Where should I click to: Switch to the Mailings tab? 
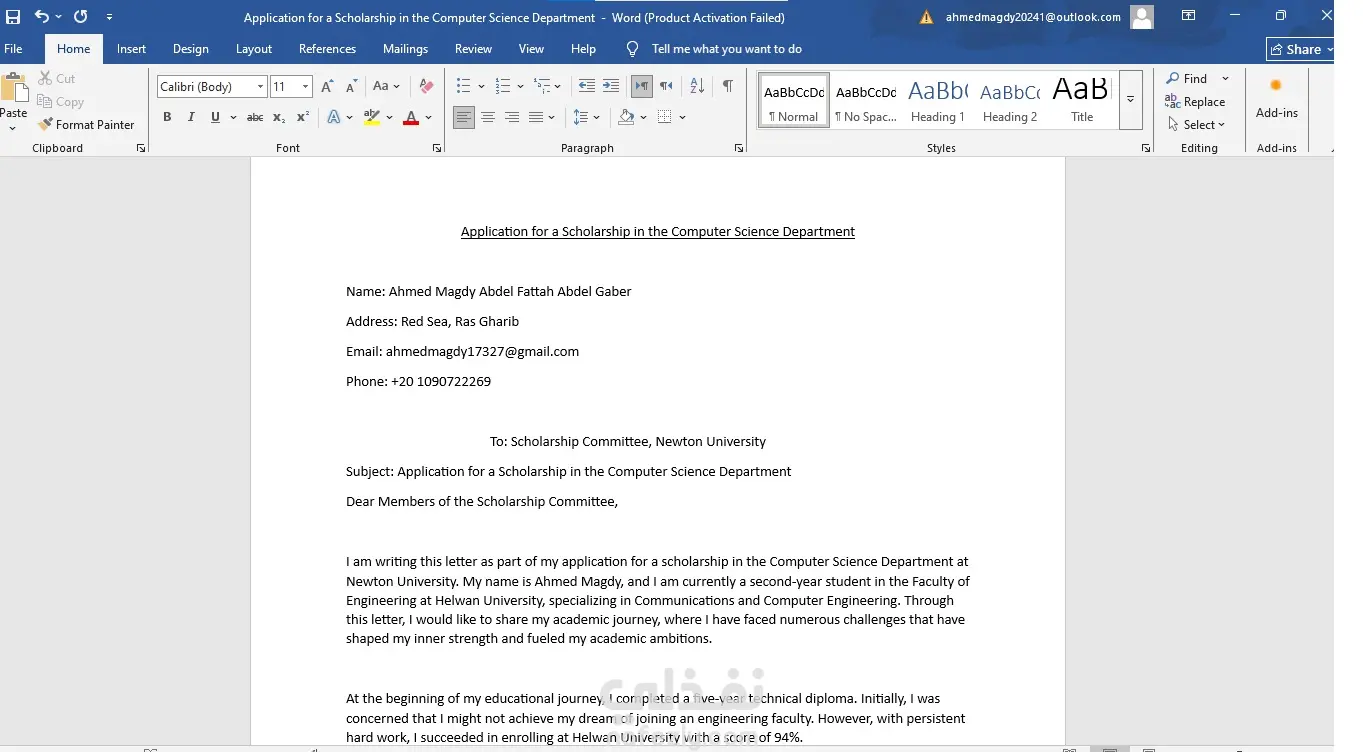405,49
